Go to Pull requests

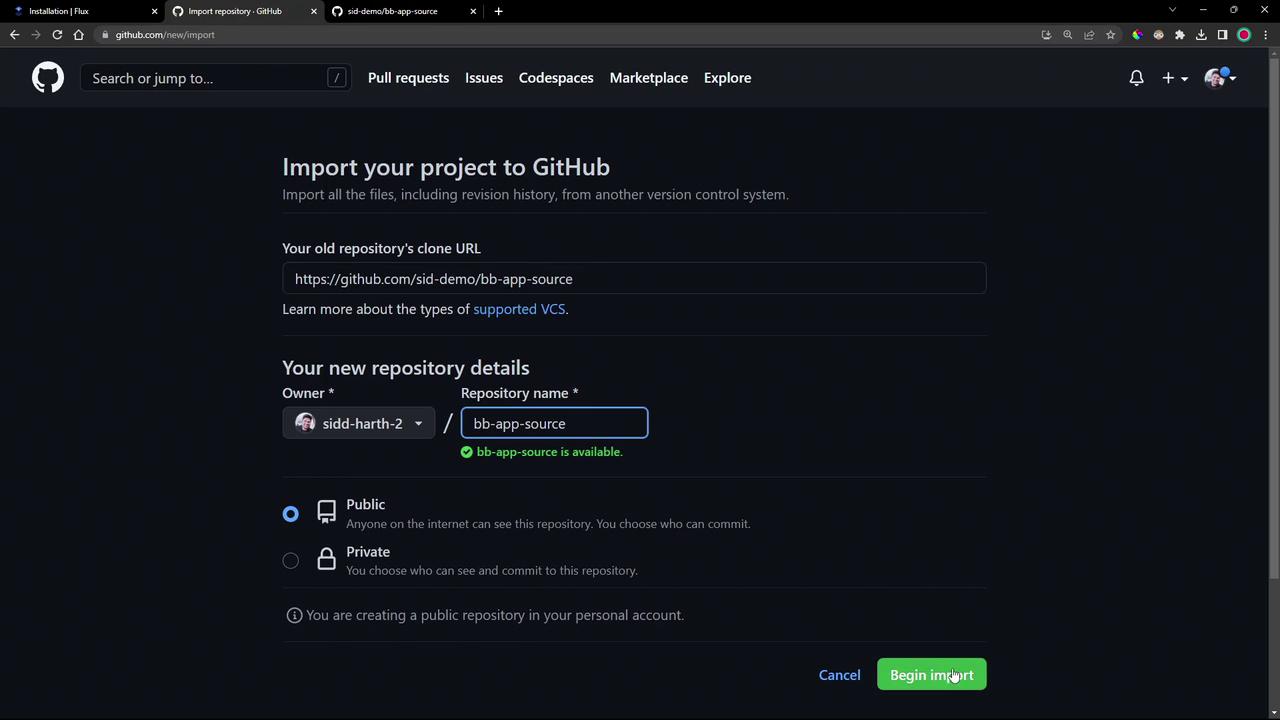(408, 78)
